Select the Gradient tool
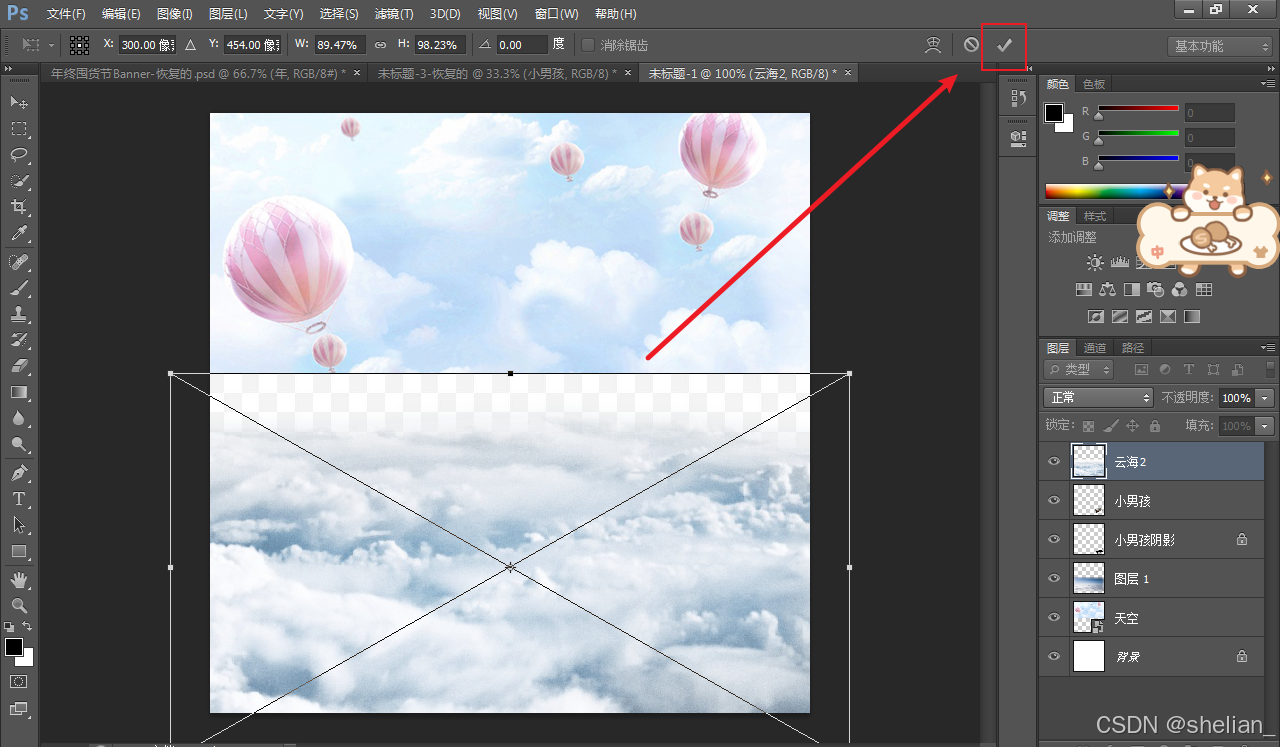The image size is (1280, 747). tap(19, 392)
